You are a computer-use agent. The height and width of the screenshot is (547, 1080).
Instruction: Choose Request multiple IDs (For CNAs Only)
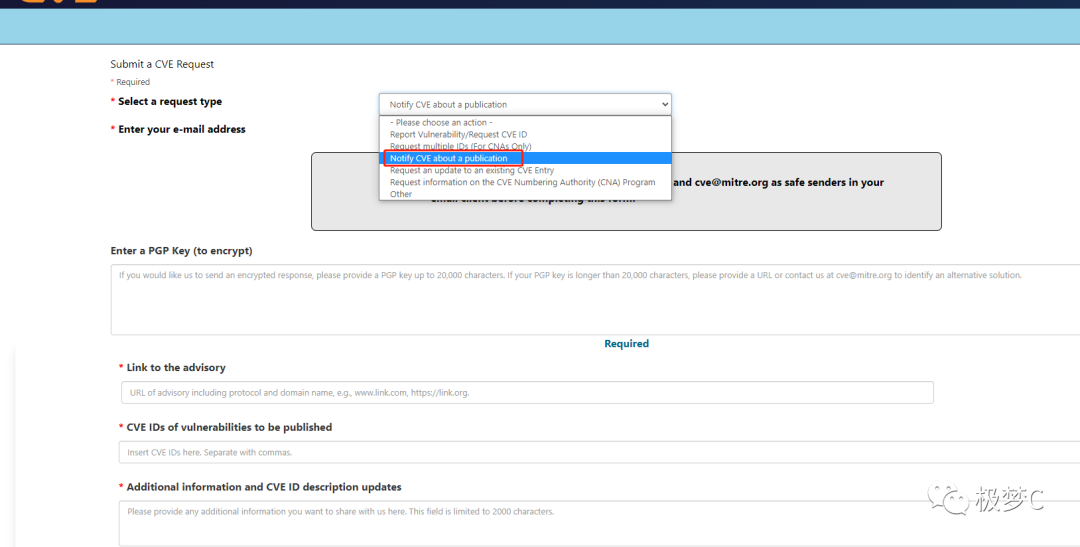[x=525, y=146]
